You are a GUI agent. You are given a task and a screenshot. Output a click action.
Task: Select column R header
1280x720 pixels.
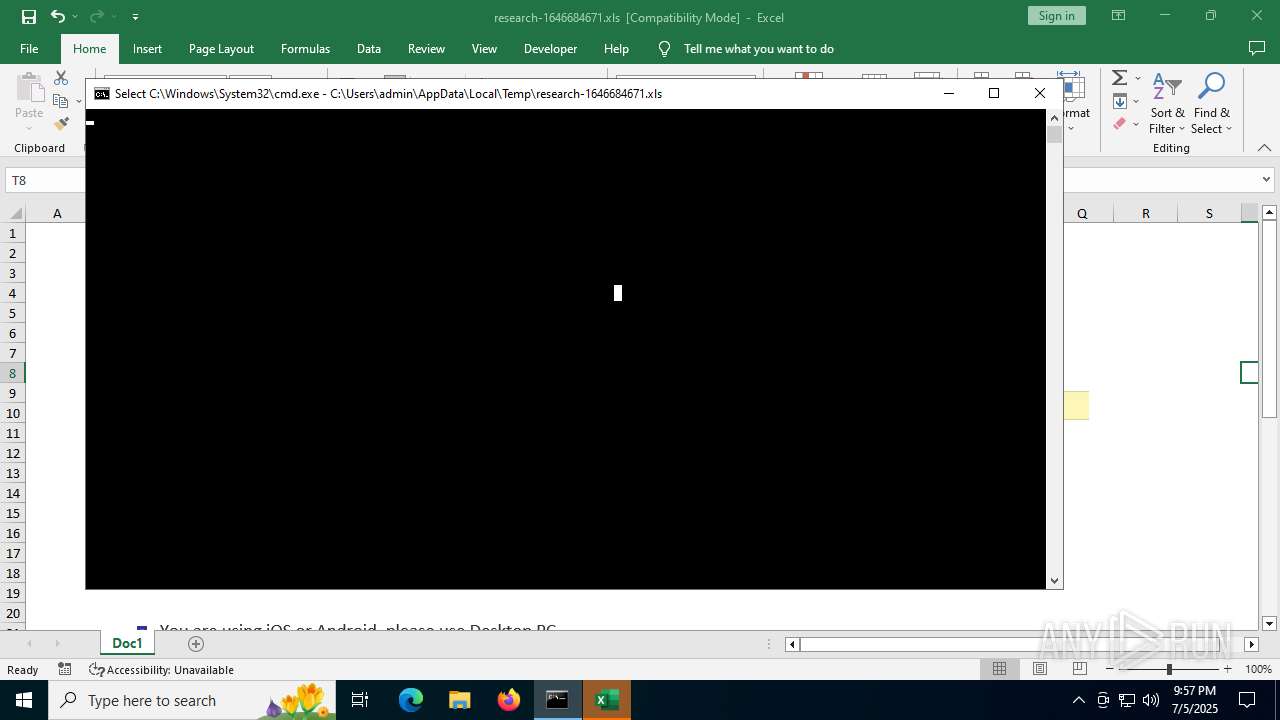tap(1145, 213)
